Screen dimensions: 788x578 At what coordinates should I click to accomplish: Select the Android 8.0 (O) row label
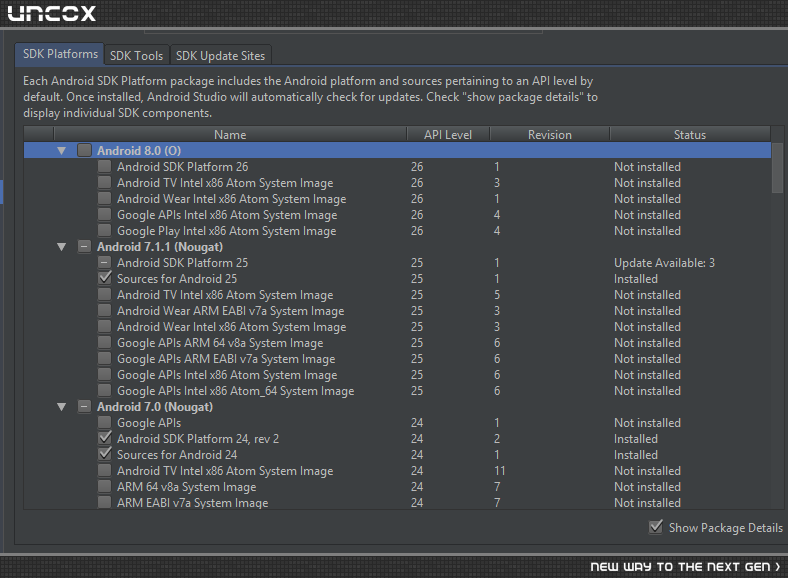tap(139, 151)
